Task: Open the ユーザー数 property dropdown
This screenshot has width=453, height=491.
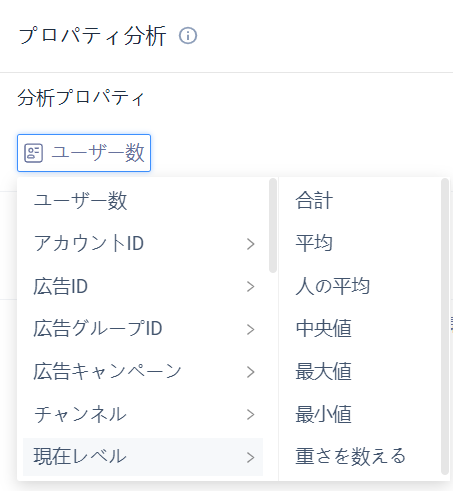Action: click(84, 153)
